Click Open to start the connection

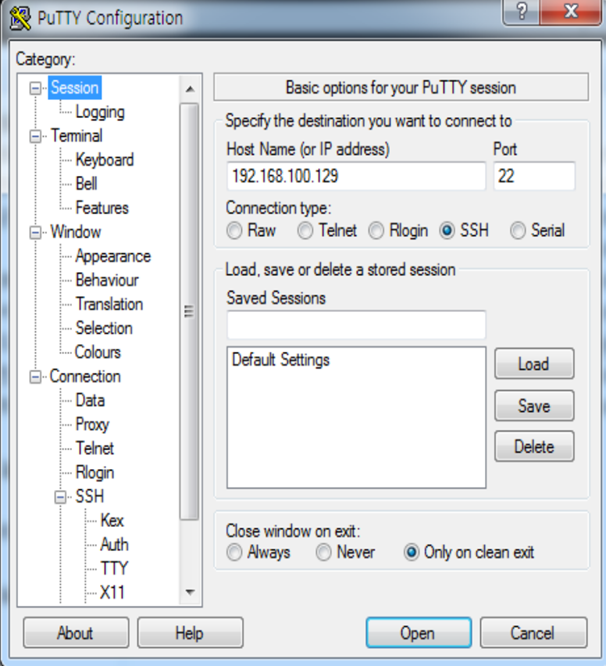[x=418, y=633]
